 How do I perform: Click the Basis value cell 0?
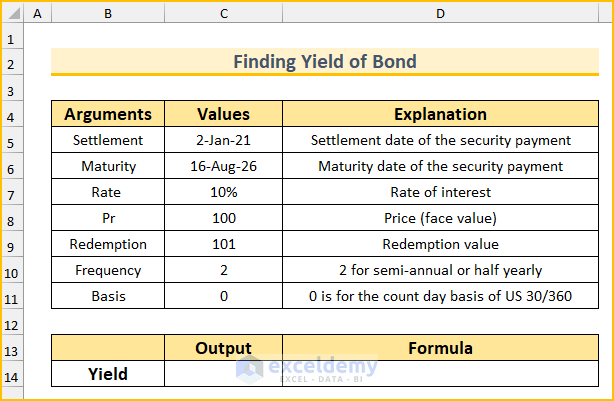(x=223, y=296)
